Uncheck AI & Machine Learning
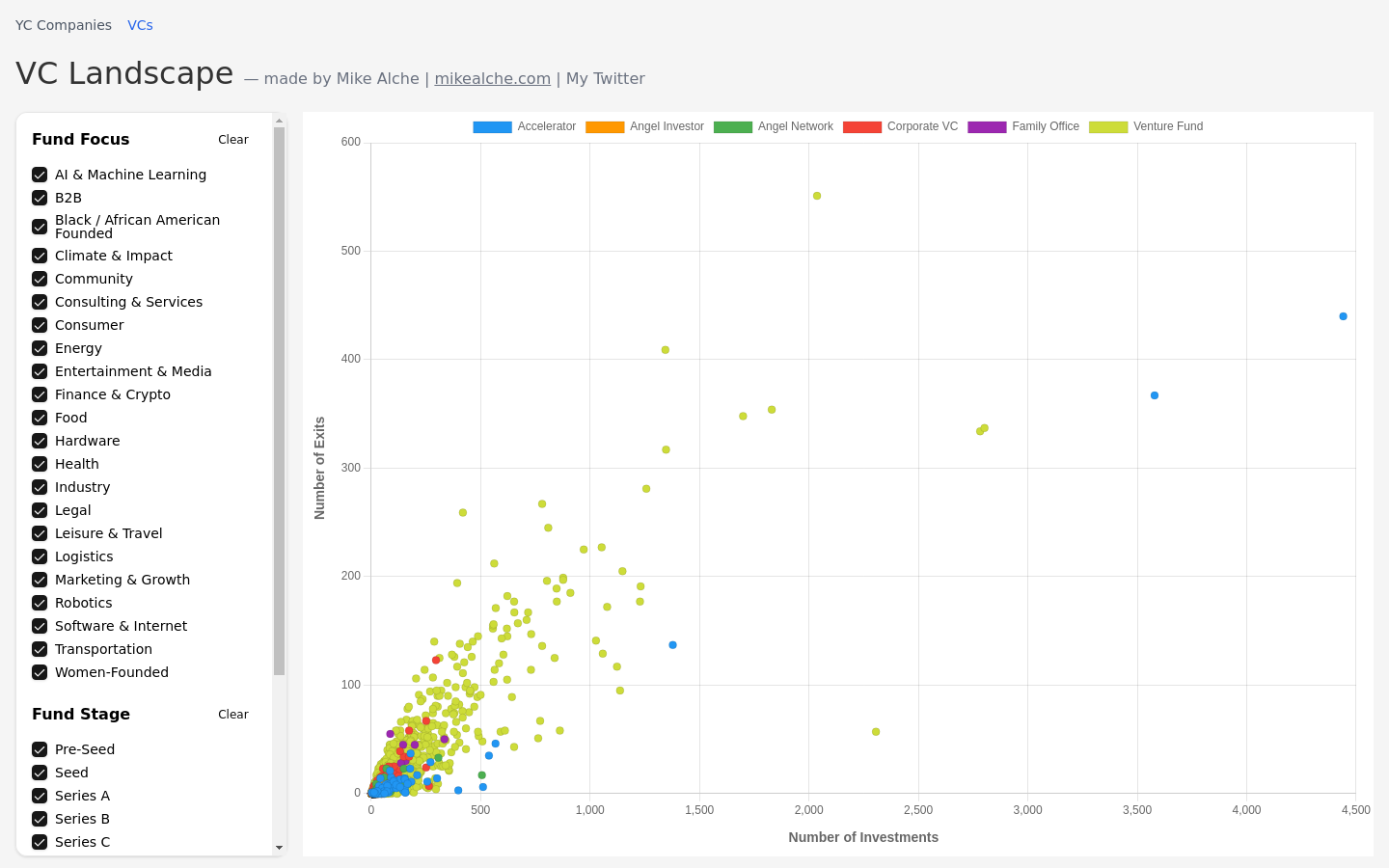 pos(40,175)
